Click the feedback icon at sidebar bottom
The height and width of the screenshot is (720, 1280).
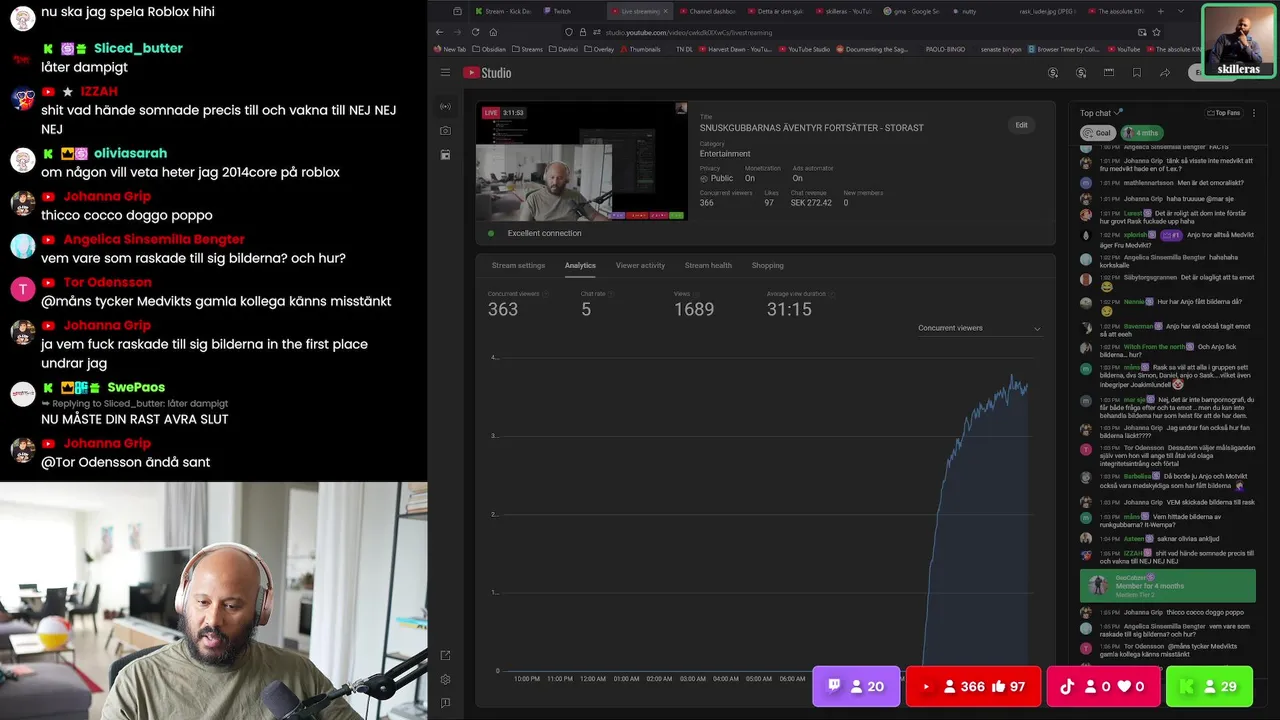pyautogui.click(x=445, y=703)
